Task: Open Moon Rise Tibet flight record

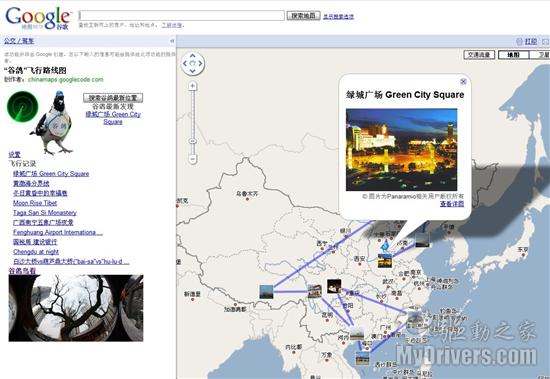Action: [x=35, y=203]
